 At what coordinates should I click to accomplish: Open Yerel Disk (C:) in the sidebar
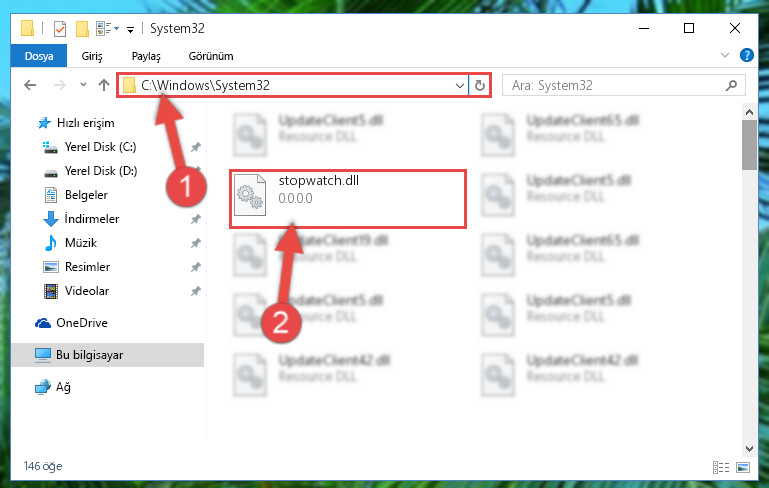tap(100, 147)
